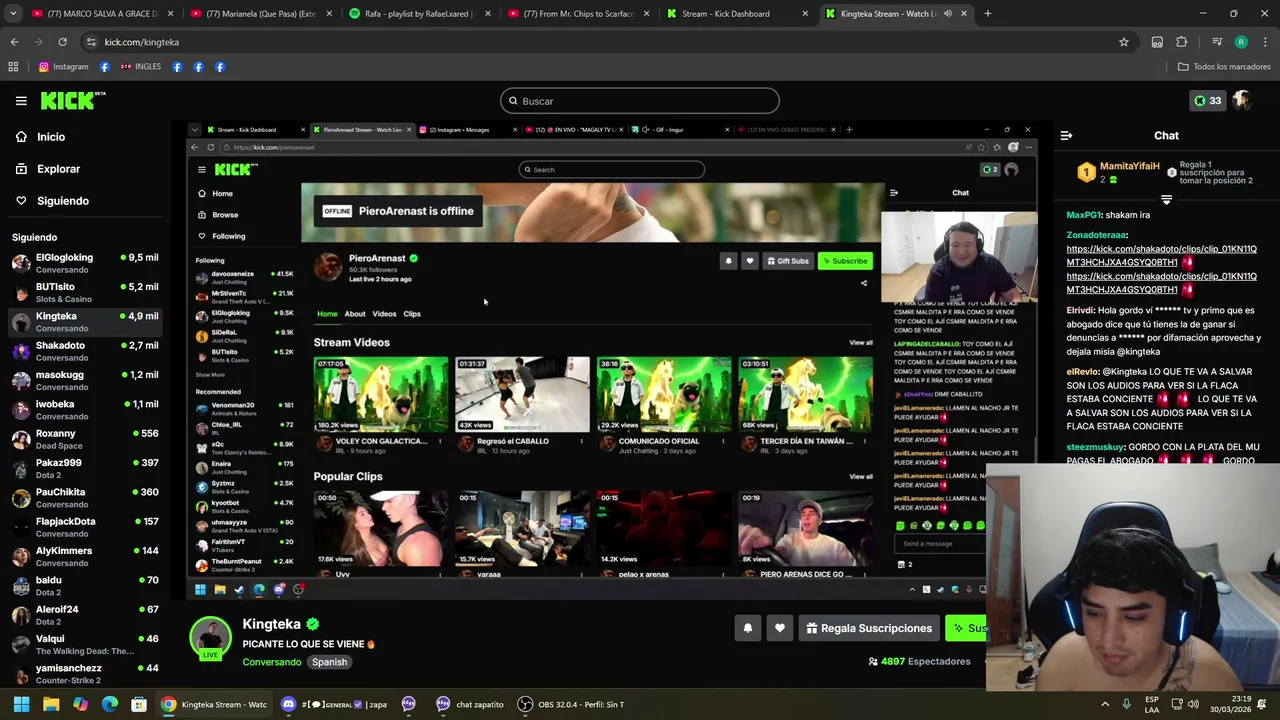Reload the page in Chrome
1280x720 pixels.
(62, 42)
